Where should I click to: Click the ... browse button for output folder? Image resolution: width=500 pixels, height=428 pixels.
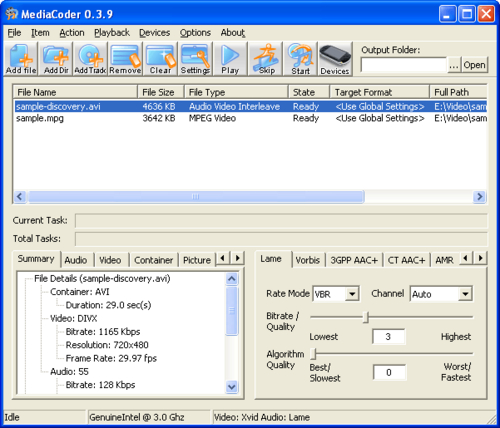point(454,65)
